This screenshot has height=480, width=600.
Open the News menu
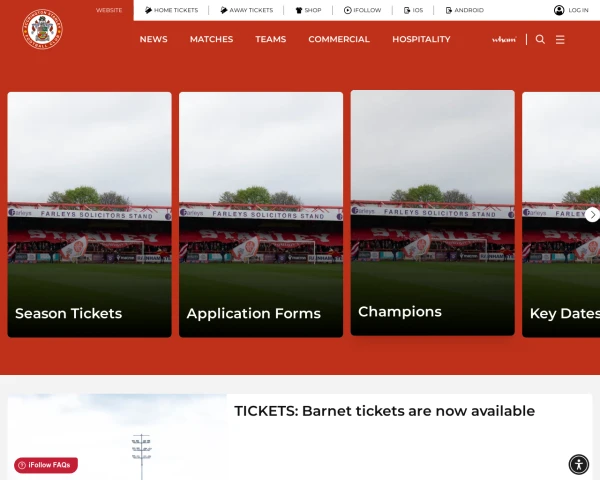(x=153, y=39)
